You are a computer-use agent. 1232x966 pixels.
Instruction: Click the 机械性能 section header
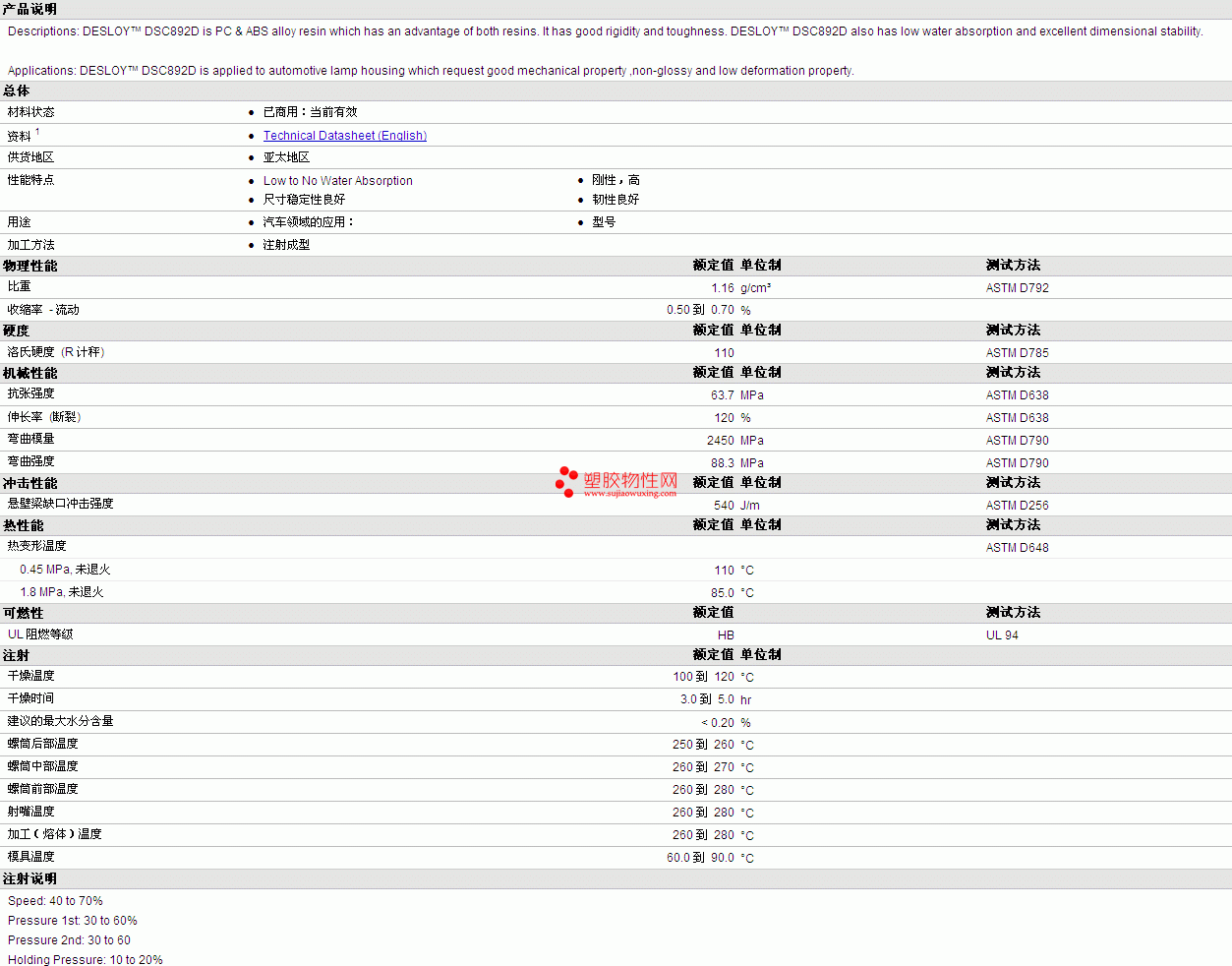point(30,373)
